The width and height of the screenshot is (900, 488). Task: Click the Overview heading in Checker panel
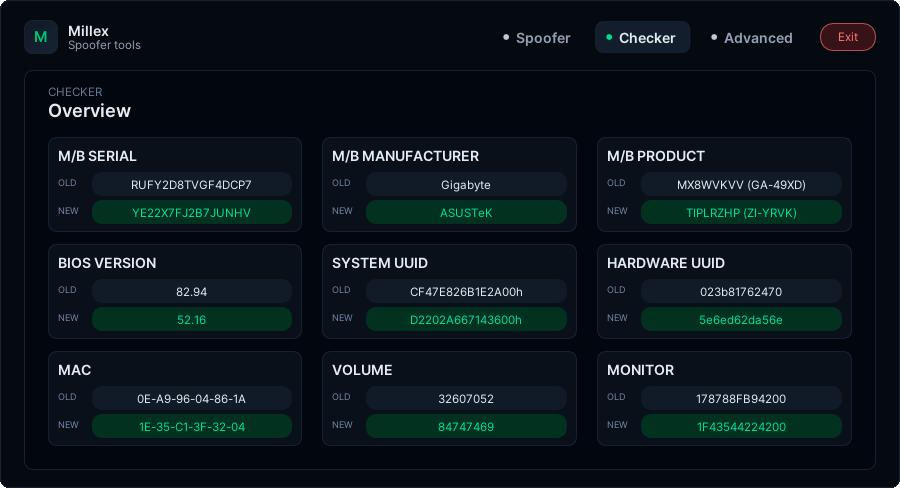[x=90, y=111]
